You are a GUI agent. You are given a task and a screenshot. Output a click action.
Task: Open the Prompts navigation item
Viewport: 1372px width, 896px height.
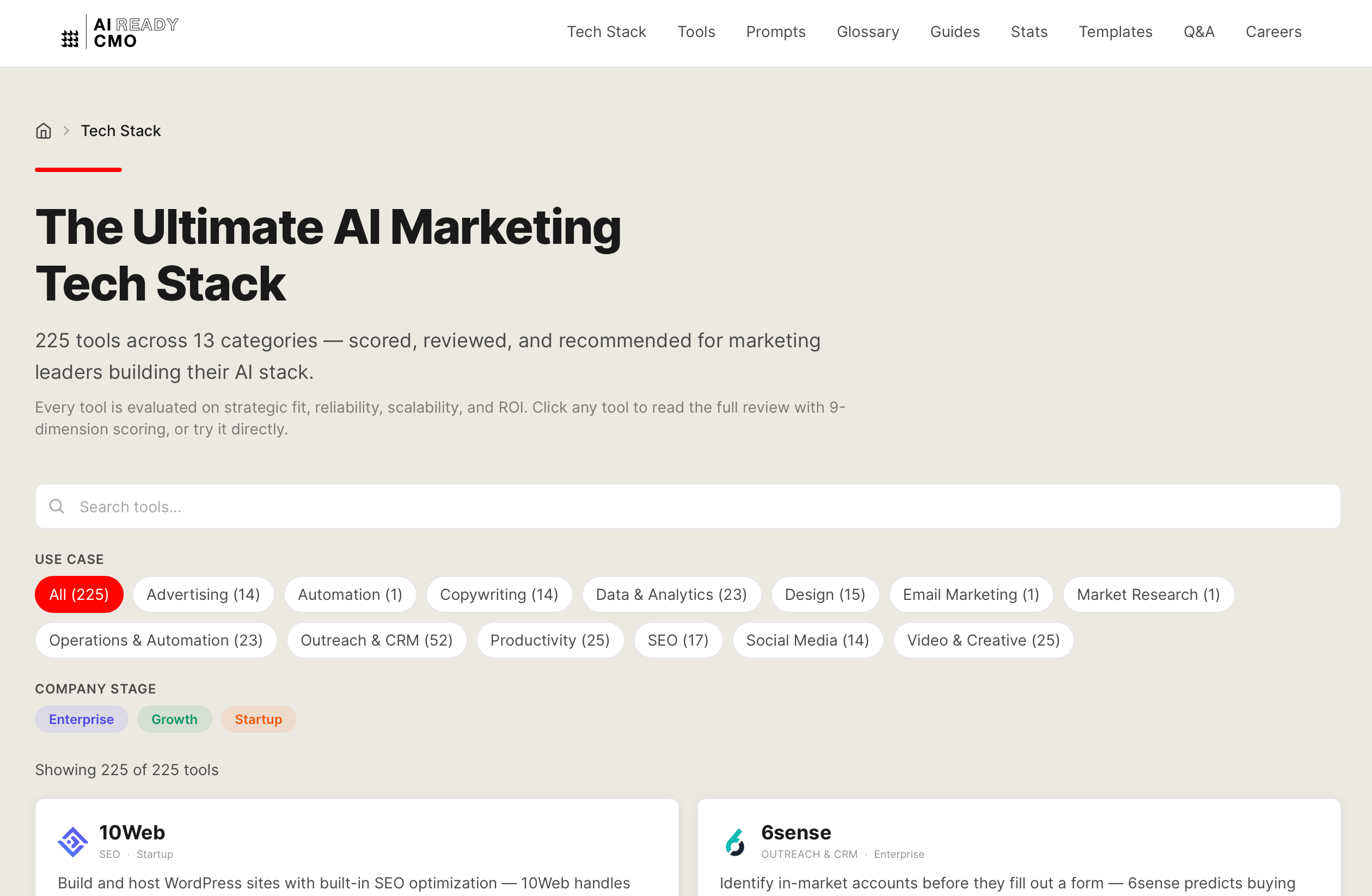tap(775, 32)
